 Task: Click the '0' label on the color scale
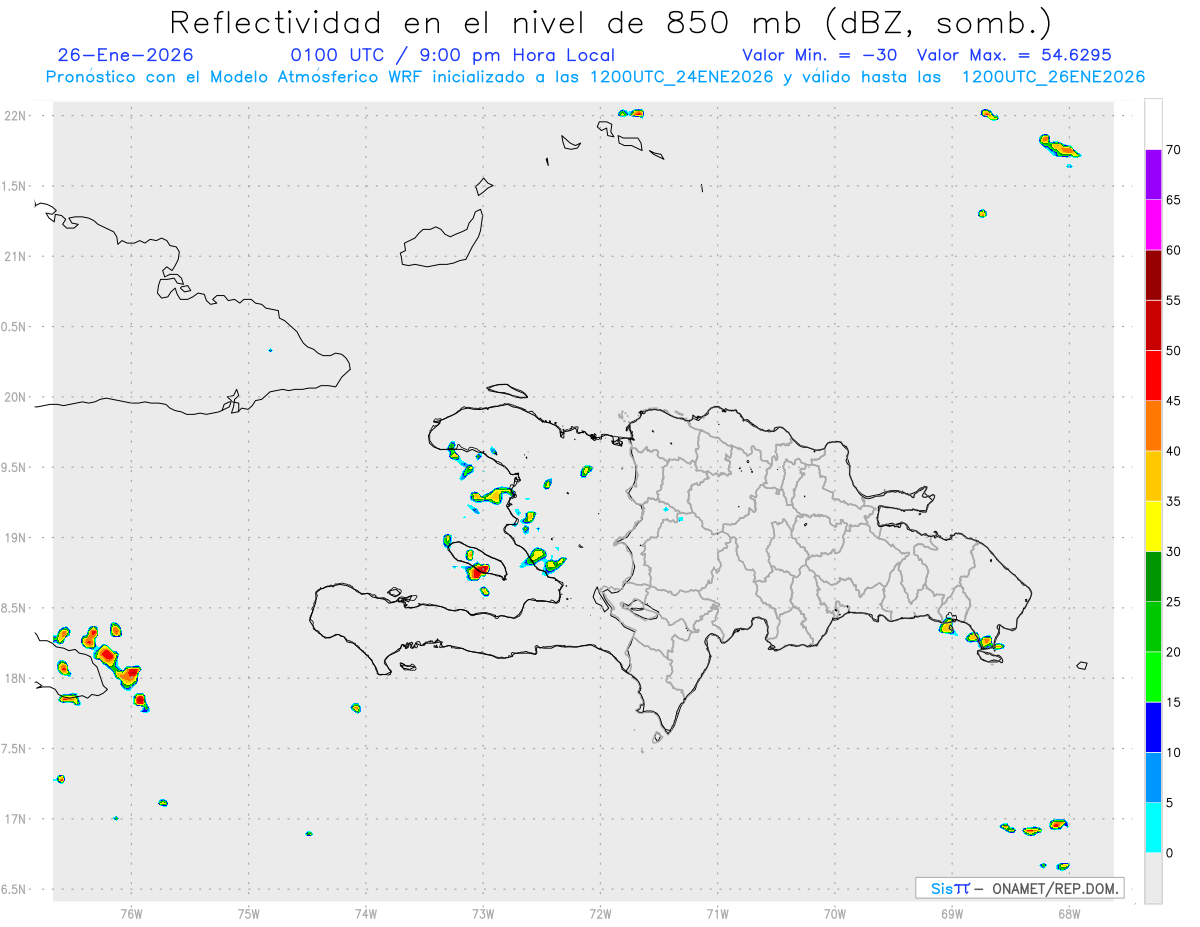(1169, 853)
